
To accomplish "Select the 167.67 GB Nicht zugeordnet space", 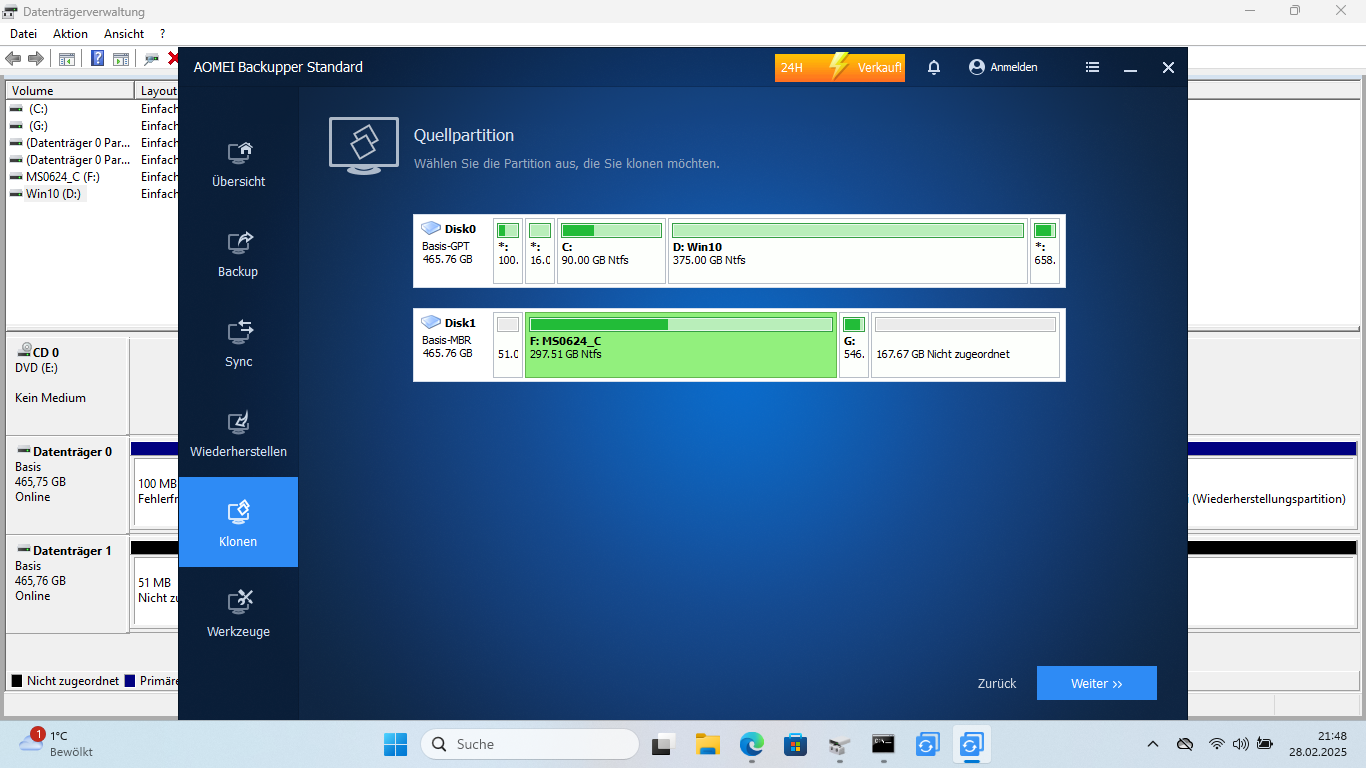I will [965, 345].
